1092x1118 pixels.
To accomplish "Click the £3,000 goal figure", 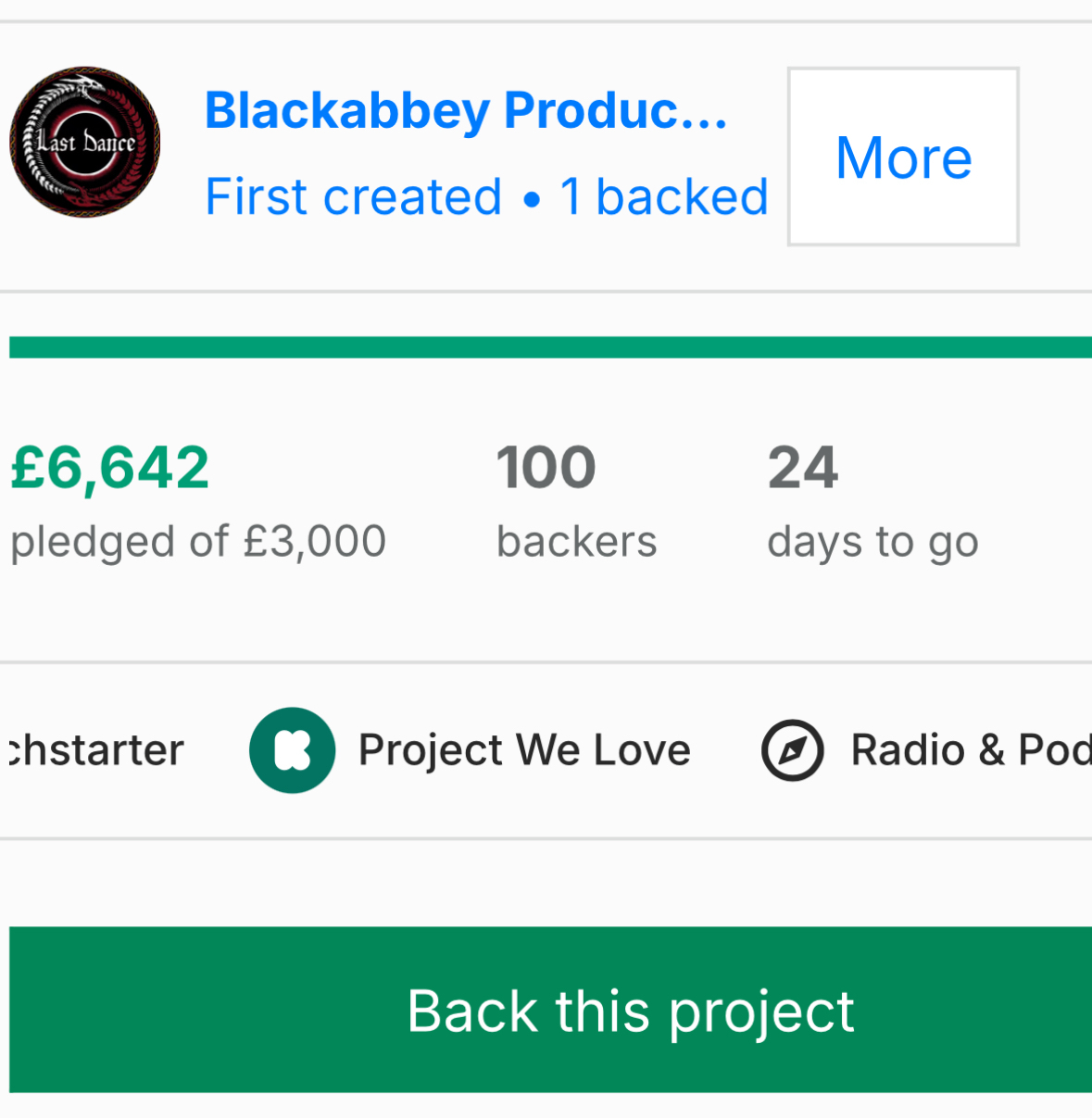I will coord(315,541).
